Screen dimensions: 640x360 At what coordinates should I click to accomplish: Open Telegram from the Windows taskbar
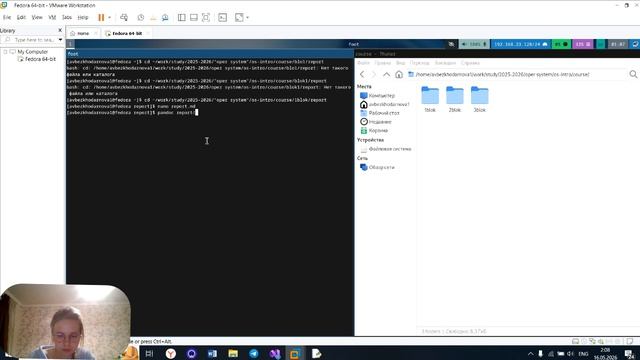253,353
